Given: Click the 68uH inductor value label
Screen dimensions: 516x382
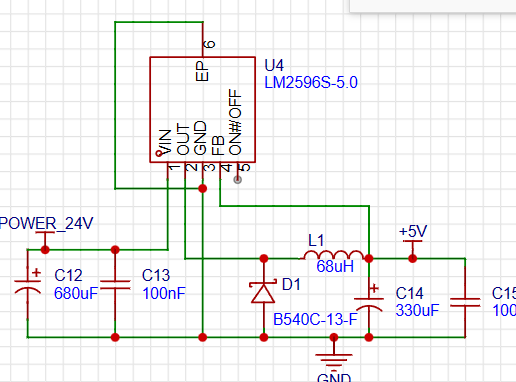Looking at the screenshot, I should point(335,267).
